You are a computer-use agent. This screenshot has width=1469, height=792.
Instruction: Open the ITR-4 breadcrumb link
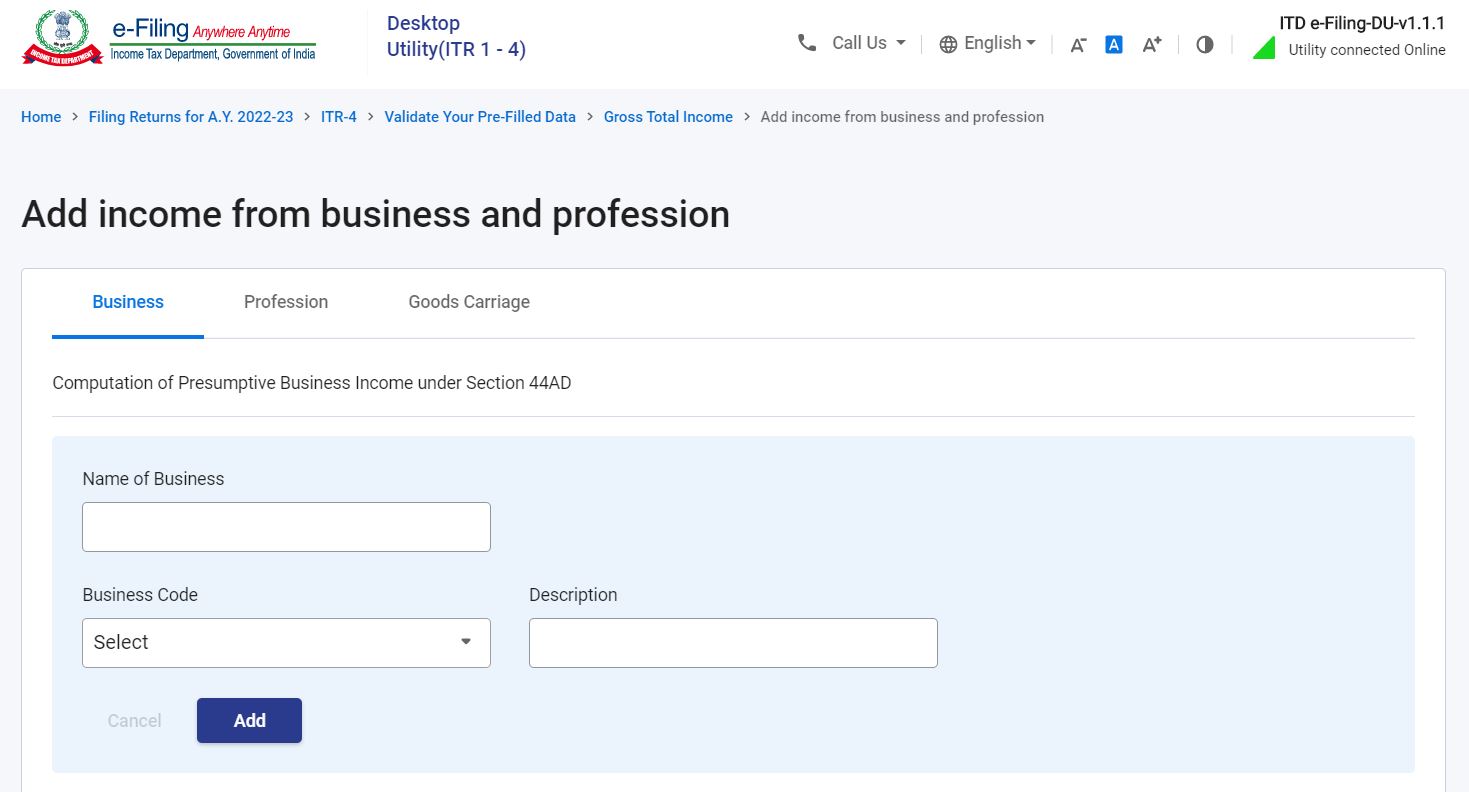[x=338, y=116]
